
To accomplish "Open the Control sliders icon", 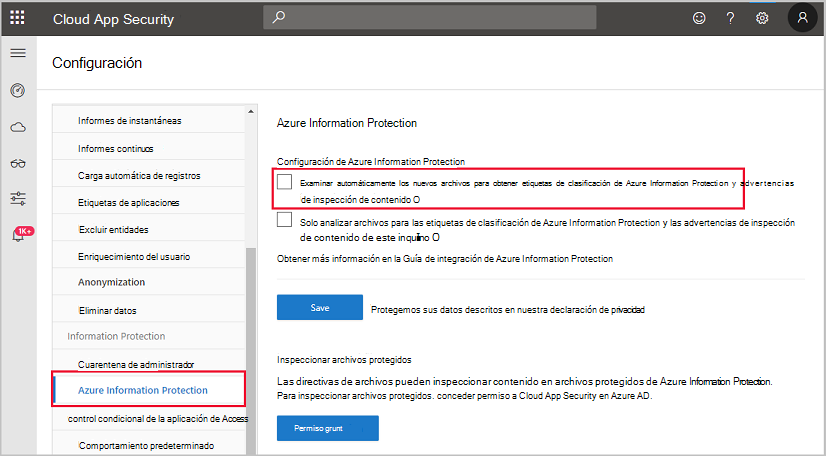I will pos(18,199).
